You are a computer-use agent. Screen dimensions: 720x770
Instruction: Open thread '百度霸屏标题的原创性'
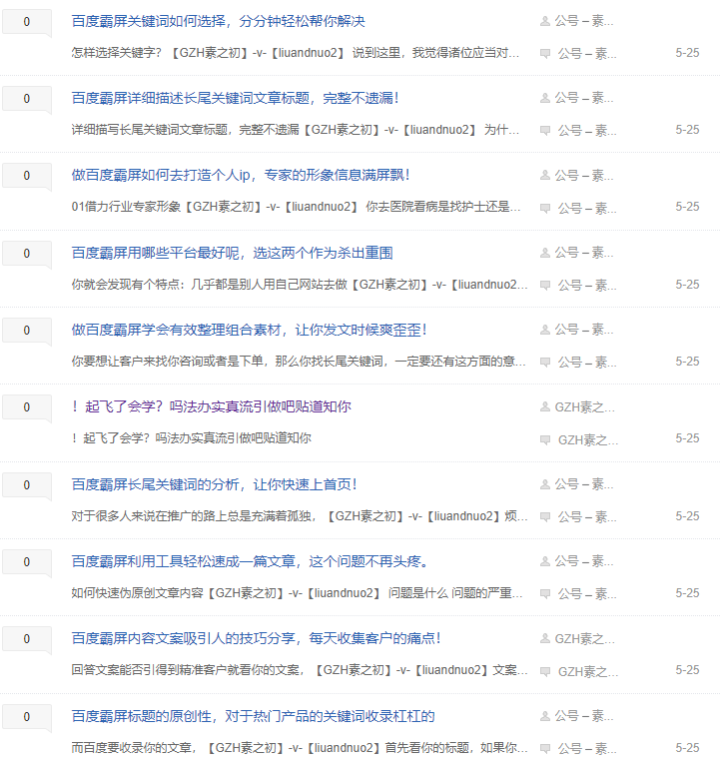(253, 716)
